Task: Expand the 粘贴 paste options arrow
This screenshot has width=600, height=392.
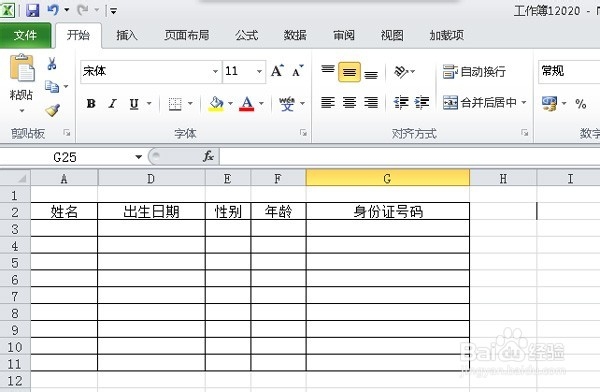Action: tap(22, 111)
